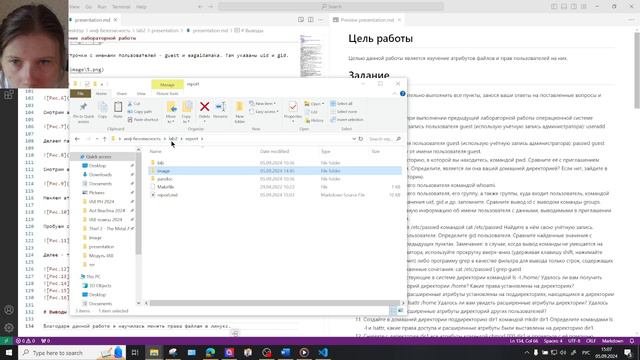Select the image folder row
Image resolution: width=640 pixels, height=360 pixels.
[x=274, y=171]
